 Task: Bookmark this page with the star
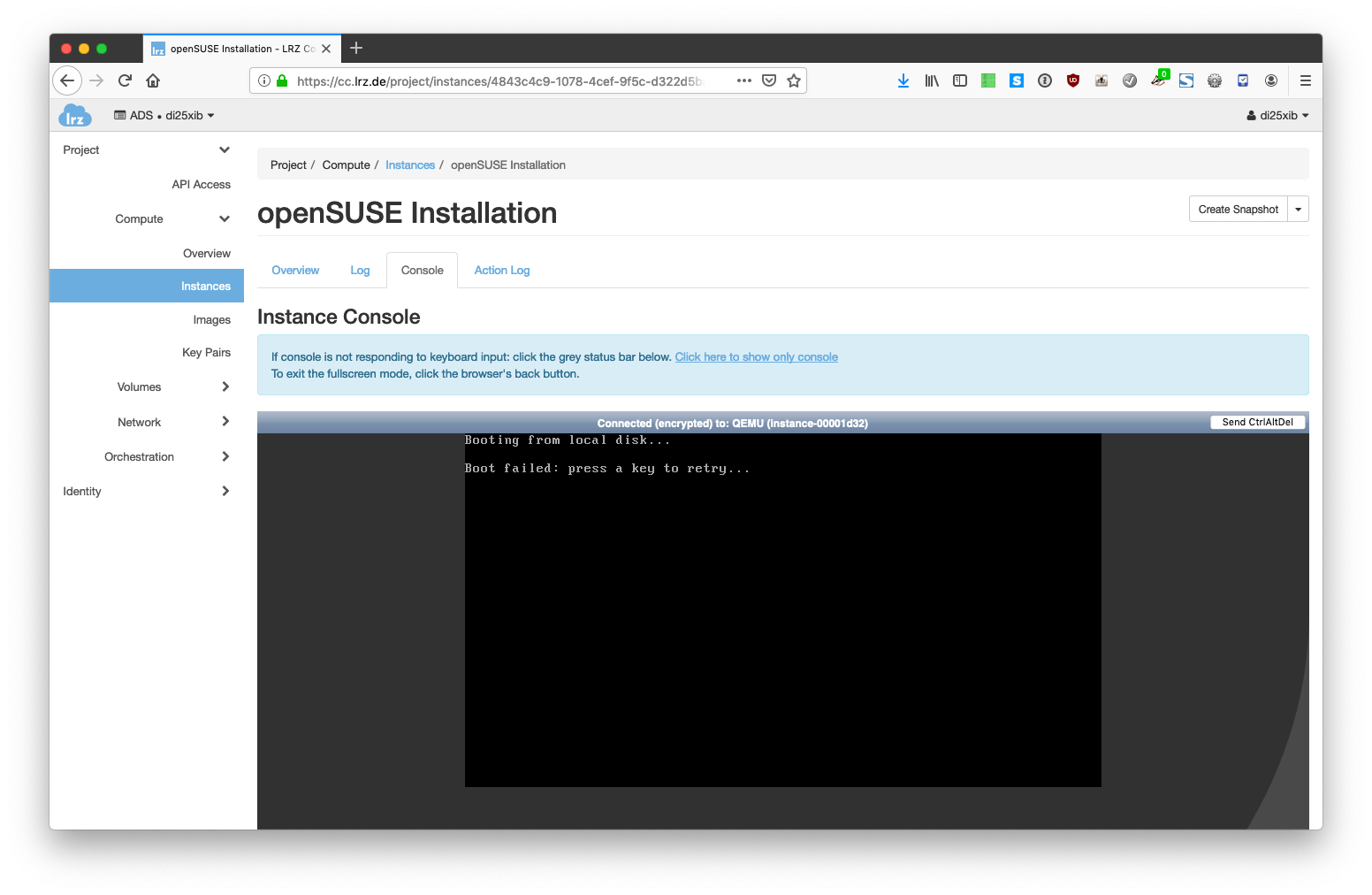(793, 80)
